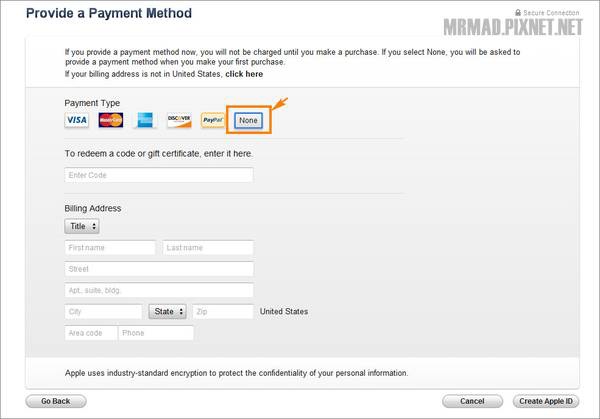Choose the MasterCard payment icon
Viewport: 600px width, 419px height.
click(x=111, y=120)
